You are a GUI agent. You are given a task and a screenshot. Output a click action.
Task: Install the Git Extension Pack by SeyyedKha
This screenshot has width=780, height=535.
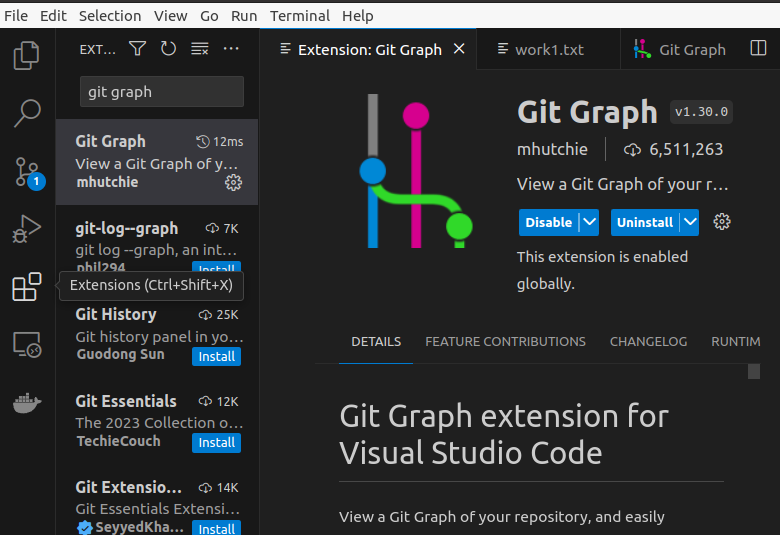point(216,528)
